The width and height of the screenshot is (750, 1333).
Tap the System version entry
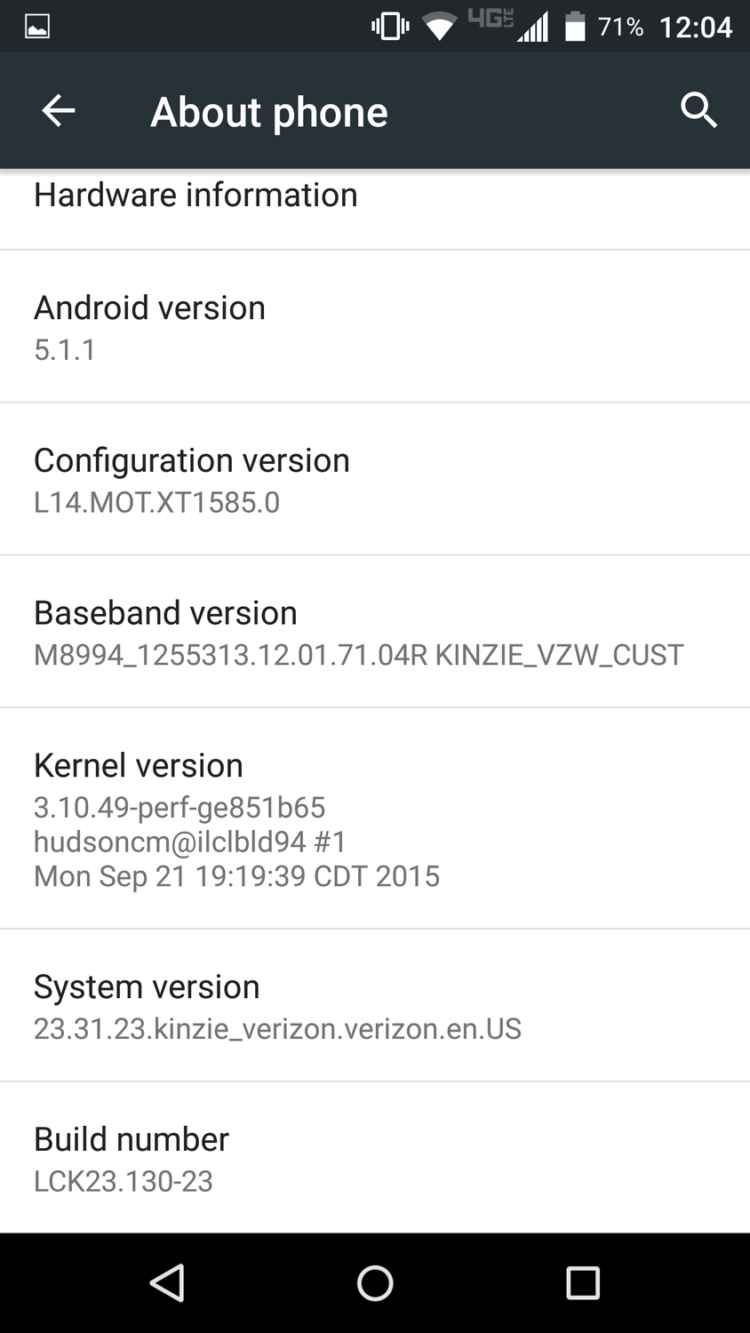click(375, 1005)
